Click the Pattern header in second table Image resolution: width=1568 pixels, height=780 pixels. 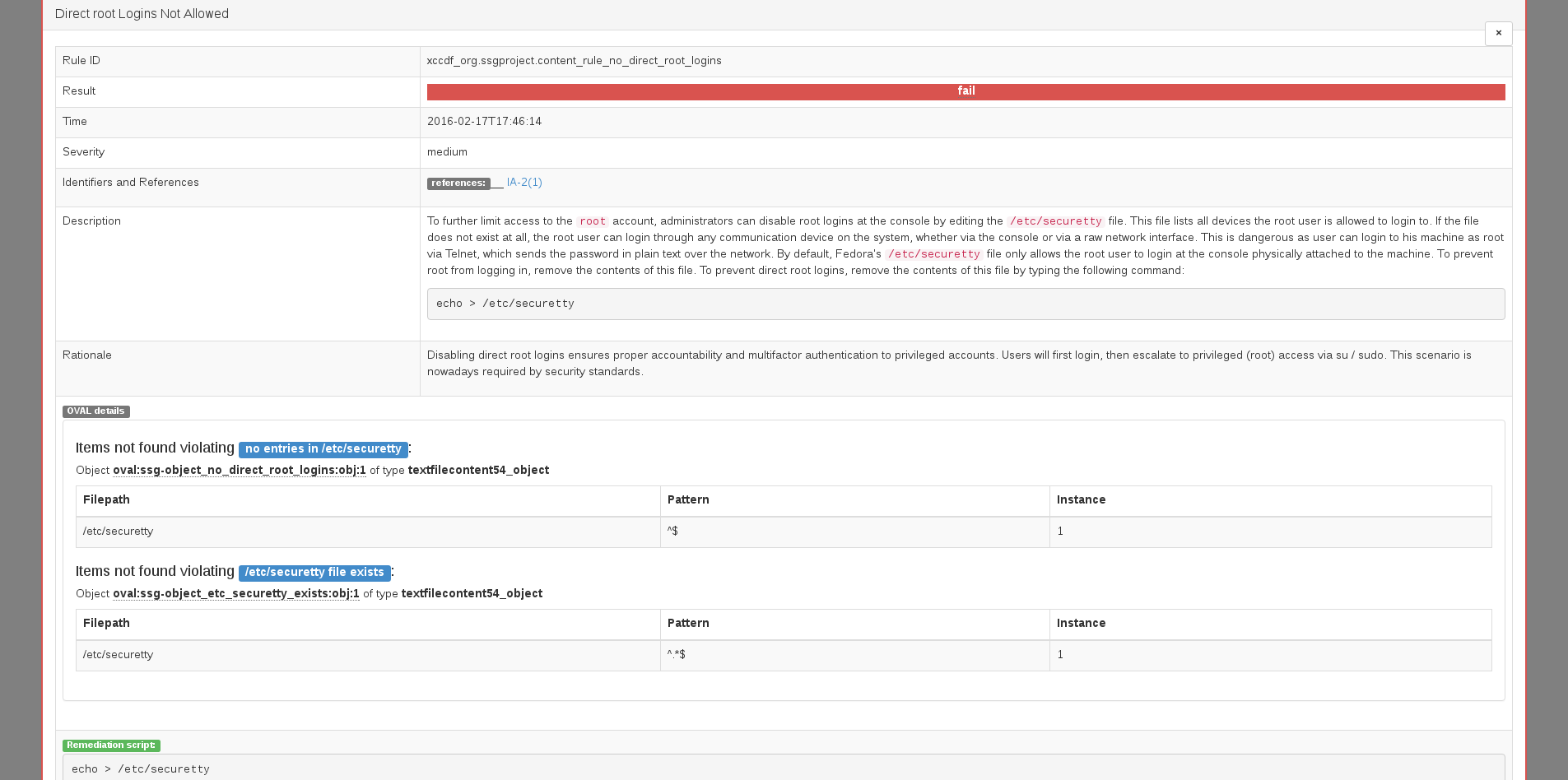[688, 624]
